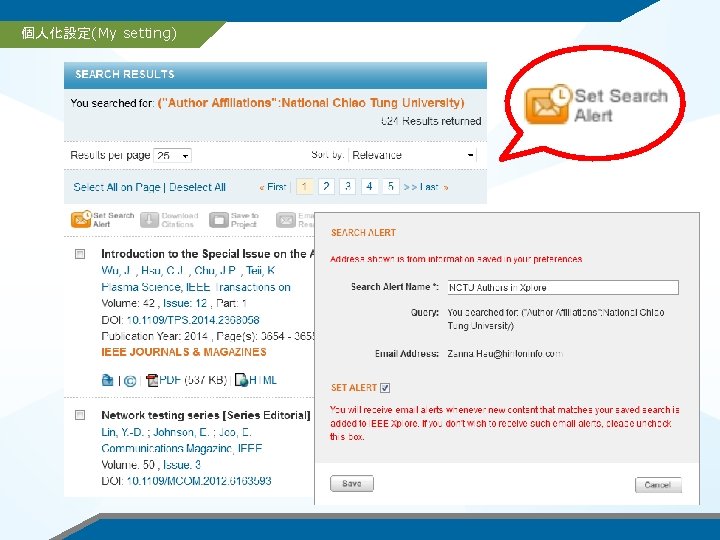Click the small Set Search Alert toolbar icon

pyautogui.click(x=81, y=219)
